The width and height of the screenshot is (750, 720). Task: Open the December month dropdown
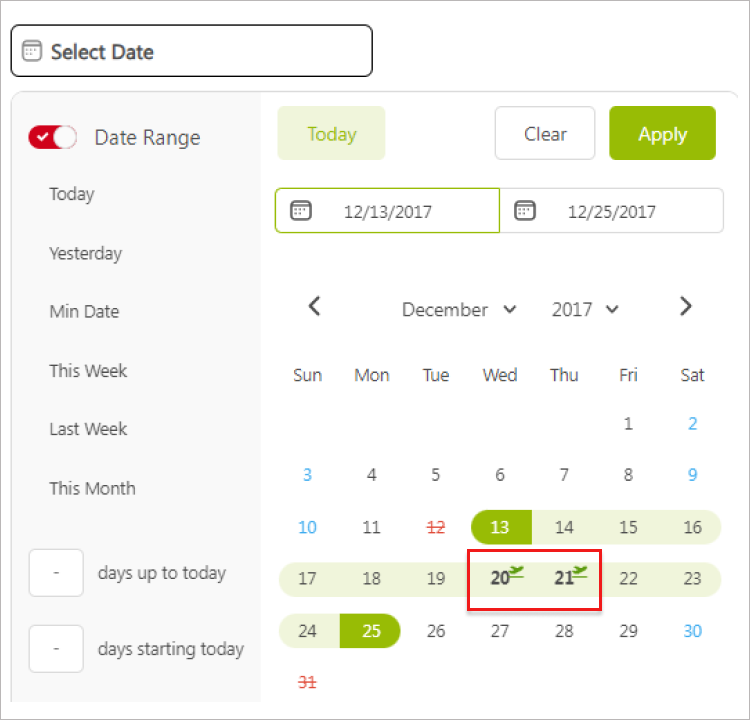pyautogui.click(x=459, y=310)
